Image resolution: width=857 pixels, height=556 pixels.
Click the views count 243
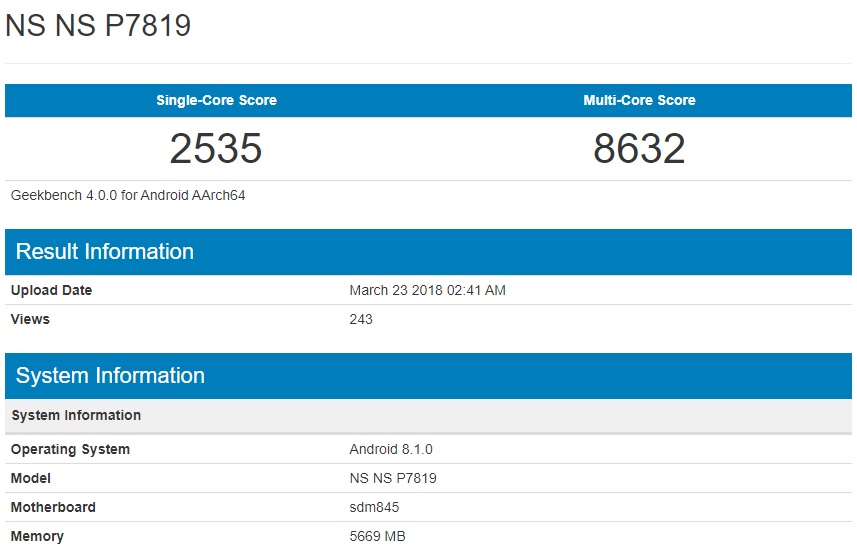click(x=361, y=319)
